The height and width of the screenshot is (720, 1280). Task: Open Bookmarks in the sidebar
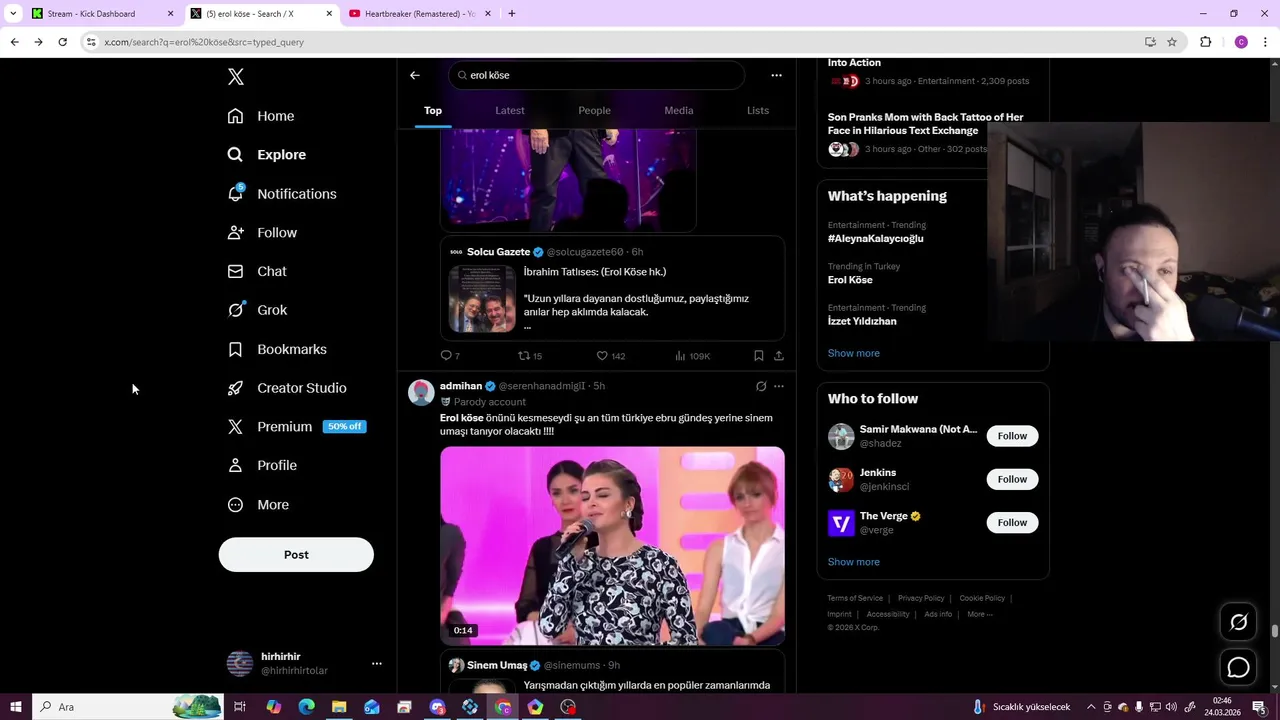pos(277,349)
